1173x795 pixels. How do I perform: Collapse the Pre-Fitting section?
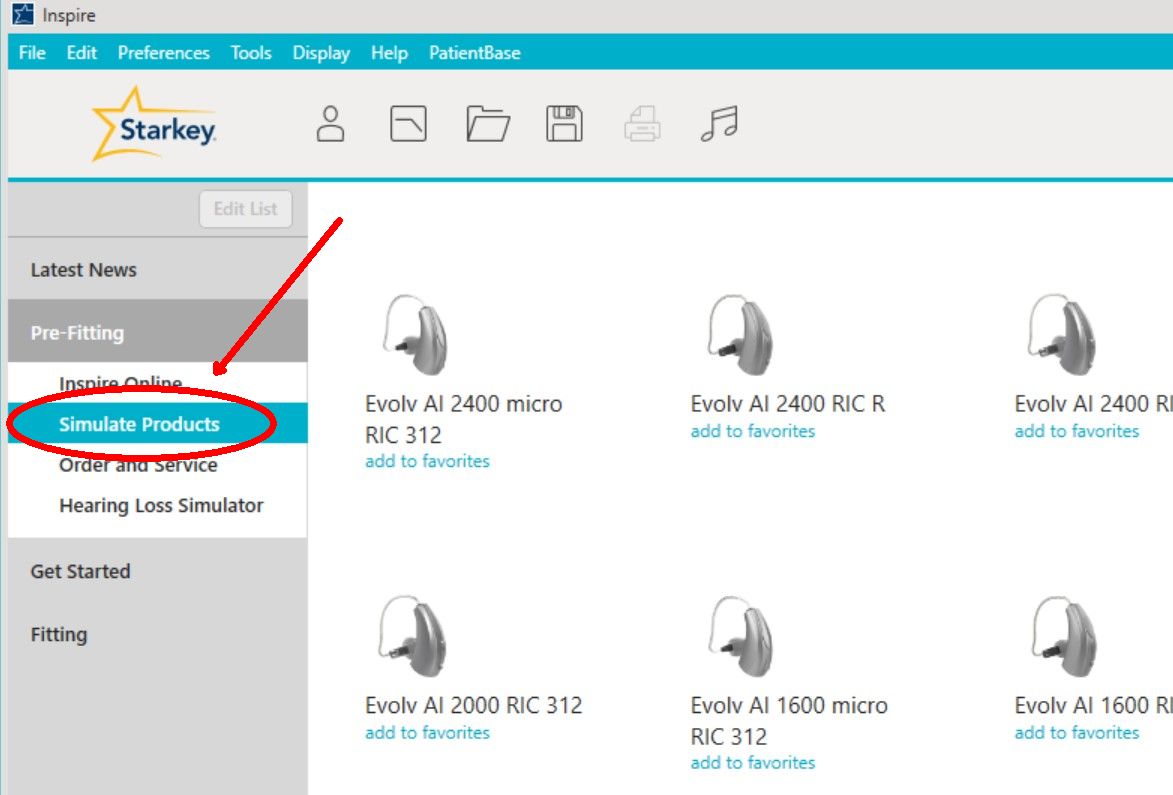(x=158, y=332)
